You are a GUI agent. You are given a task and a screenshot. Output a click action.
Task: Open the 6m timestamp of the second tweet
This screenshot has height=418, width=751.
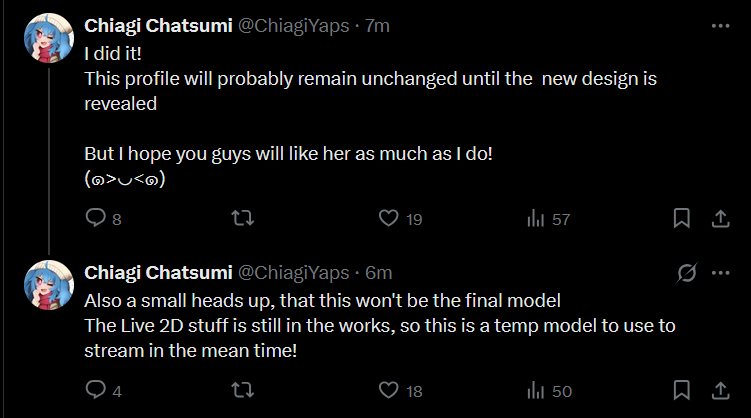[x=378, y=272]
